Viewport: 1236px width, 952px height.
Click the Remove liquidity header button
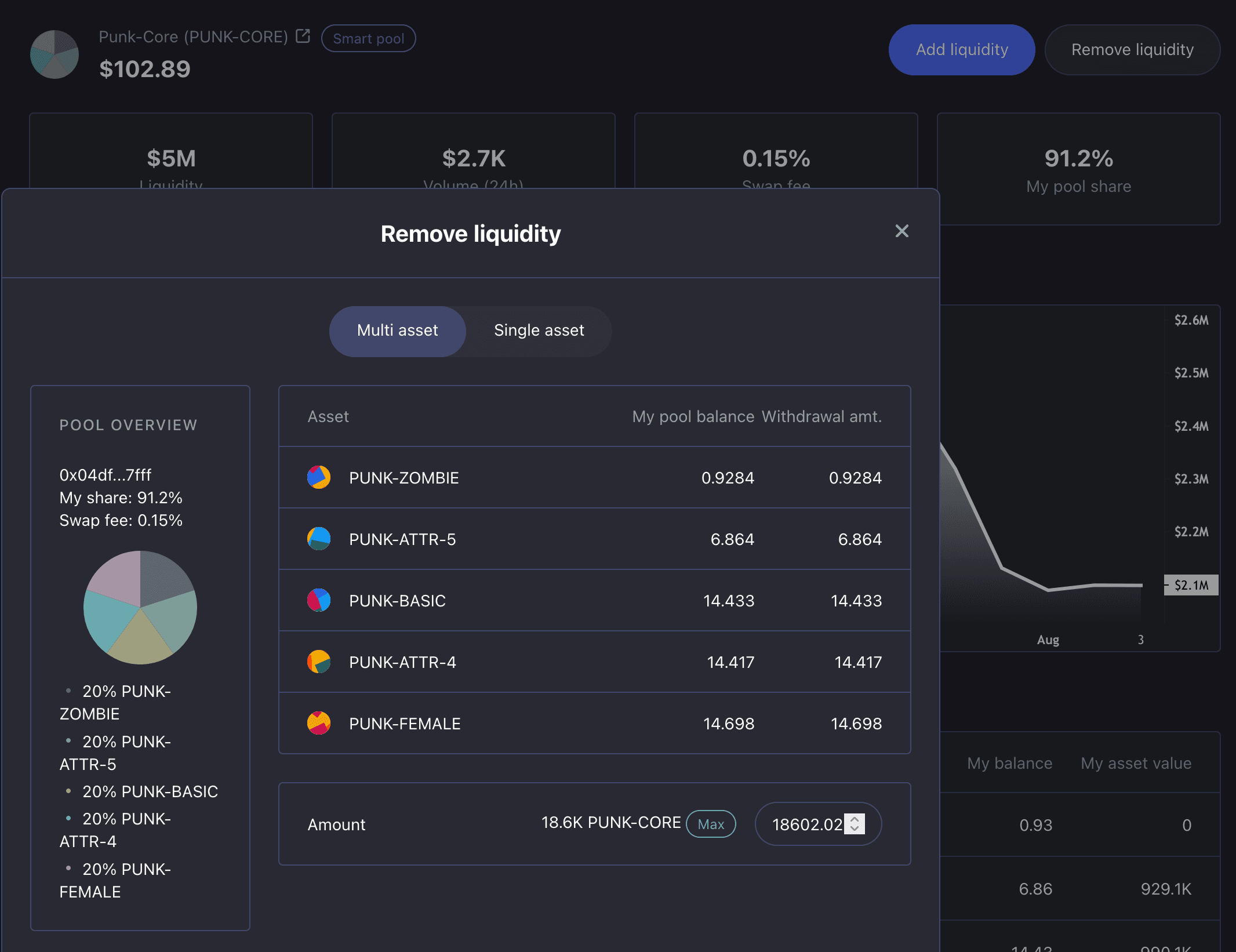[1132, 50]
